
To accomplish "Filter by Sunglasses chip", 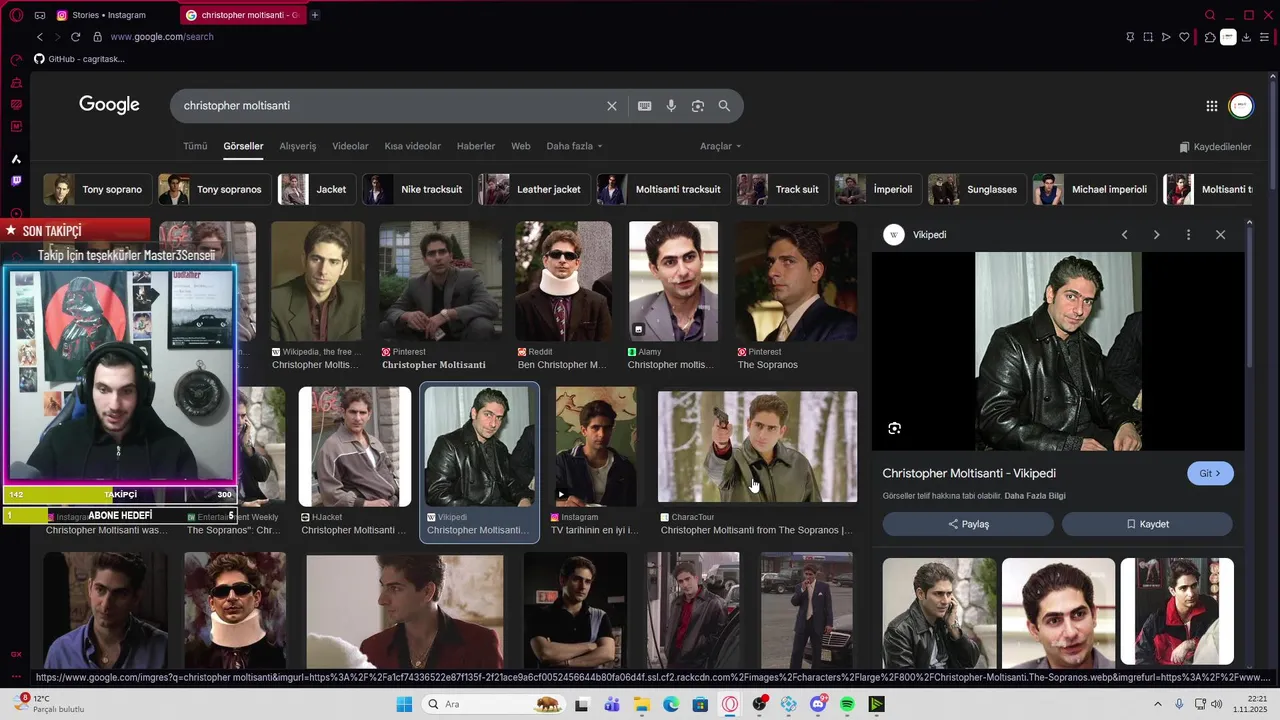I will [977, 189].
